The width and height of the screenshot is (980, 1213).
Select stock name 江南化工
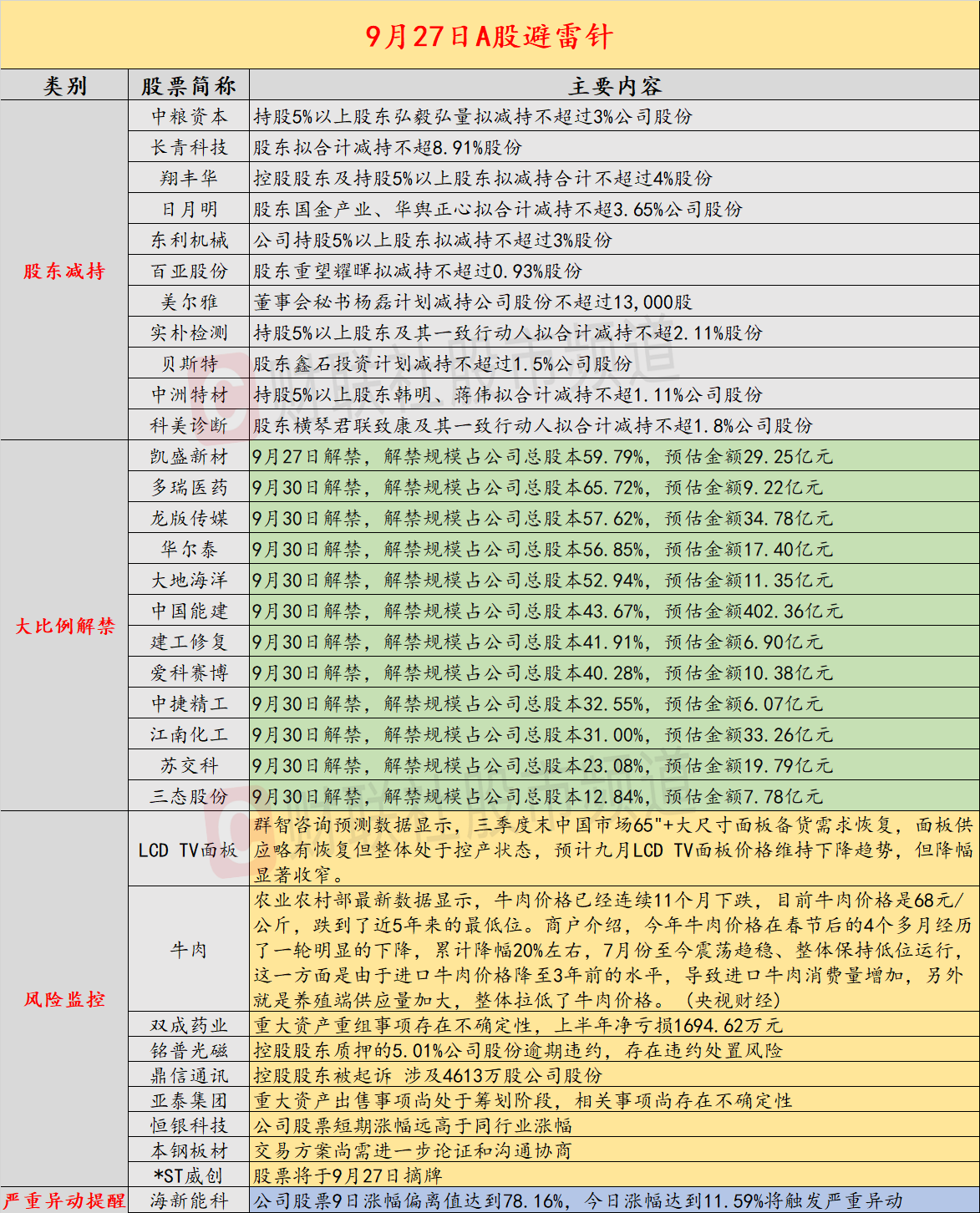189,734
